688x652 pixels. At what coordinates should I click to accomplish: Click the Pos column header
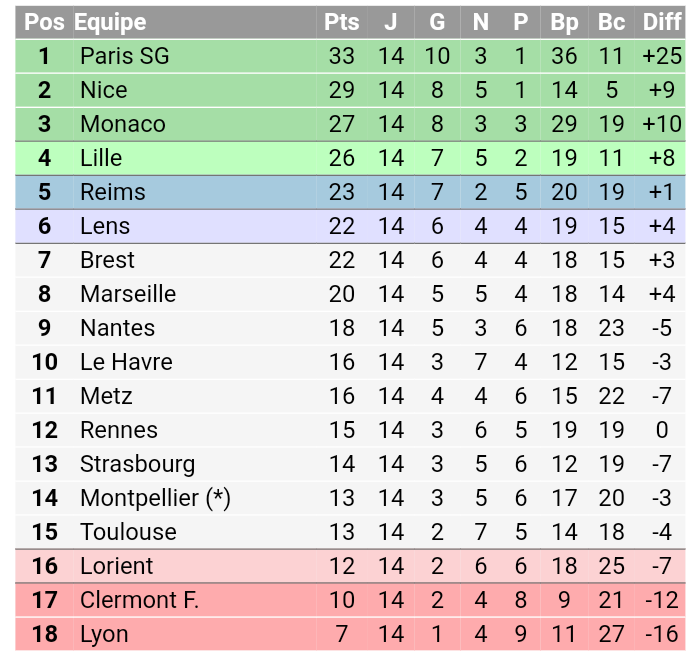(44, 22)
